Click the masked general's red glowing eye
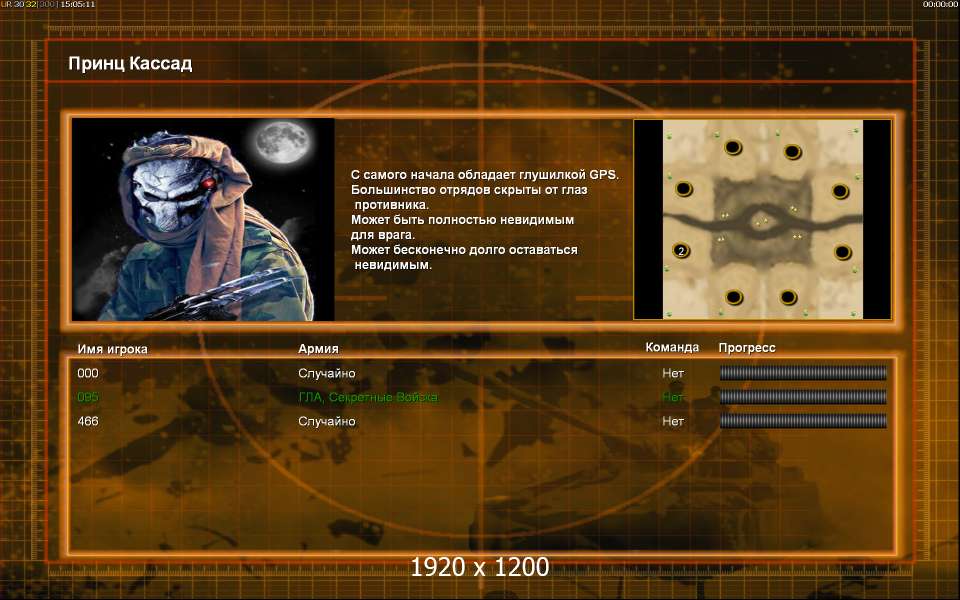 point(209,182)
